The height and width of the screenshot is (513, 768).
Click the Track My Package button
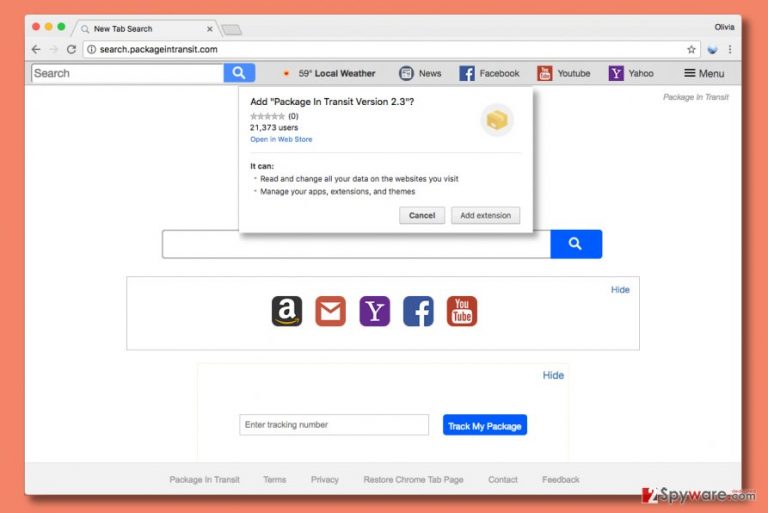tap(485, 425)
